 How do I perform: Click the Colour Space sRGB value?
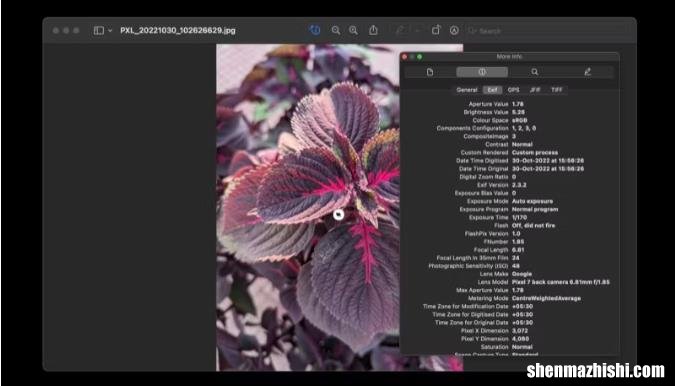(x=520, y=120)
